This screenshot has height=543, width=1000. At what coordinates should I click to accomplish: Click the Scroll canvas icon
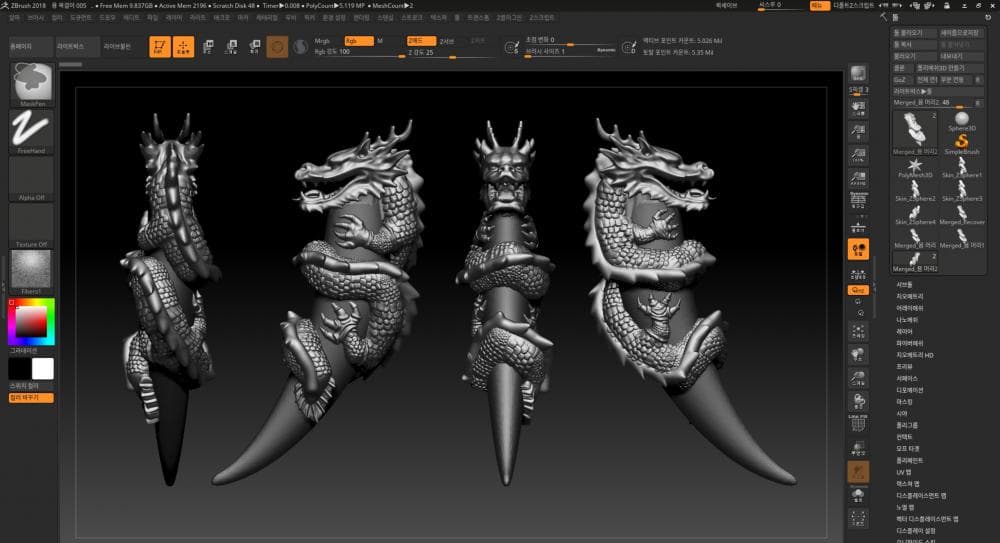click(x=858, y=108)
